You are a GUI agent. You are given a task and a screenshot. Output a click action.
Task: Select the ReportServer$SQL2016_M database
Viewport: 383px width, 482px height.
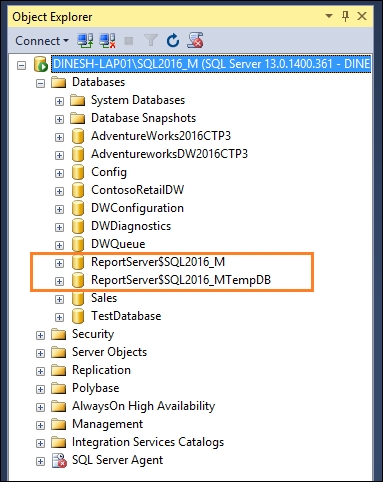point(158,262)
